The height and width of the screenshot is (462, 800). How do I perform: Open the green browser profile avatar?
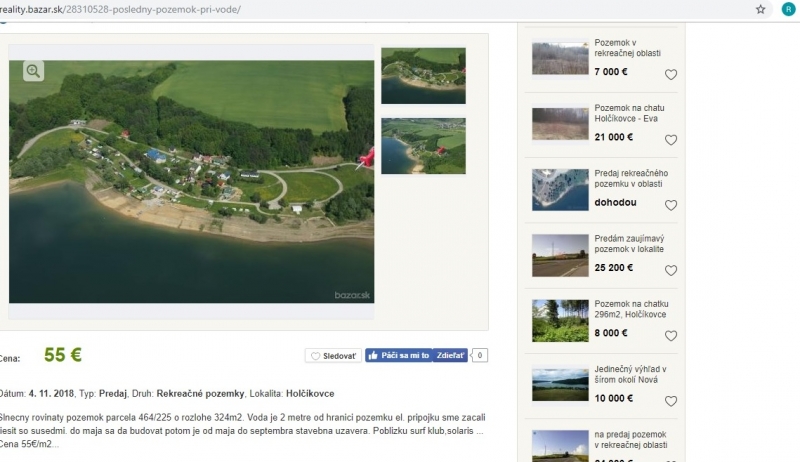[x=789, y=9]
